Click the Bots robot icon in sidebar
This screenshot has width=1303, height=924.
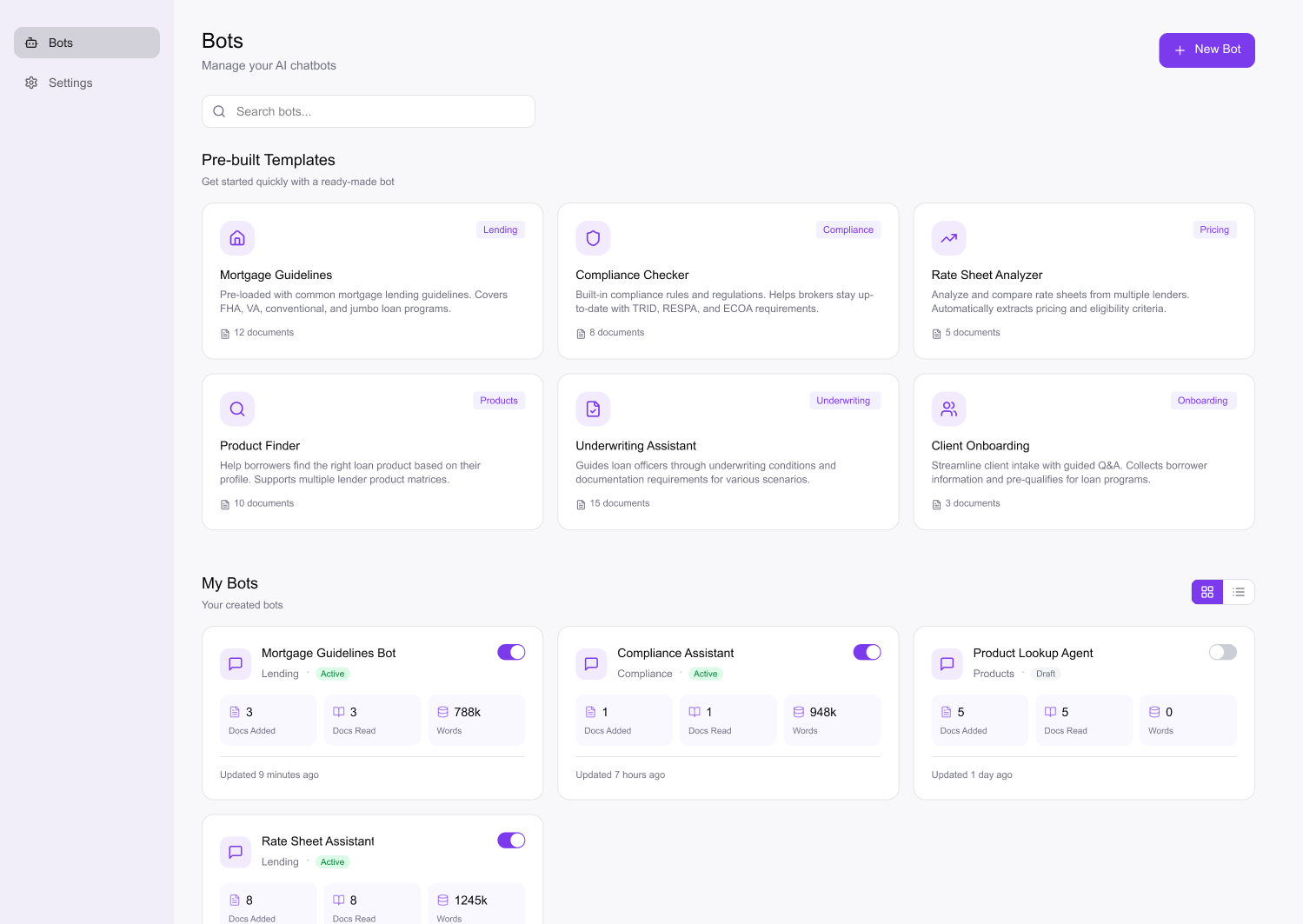coord(31,43)
